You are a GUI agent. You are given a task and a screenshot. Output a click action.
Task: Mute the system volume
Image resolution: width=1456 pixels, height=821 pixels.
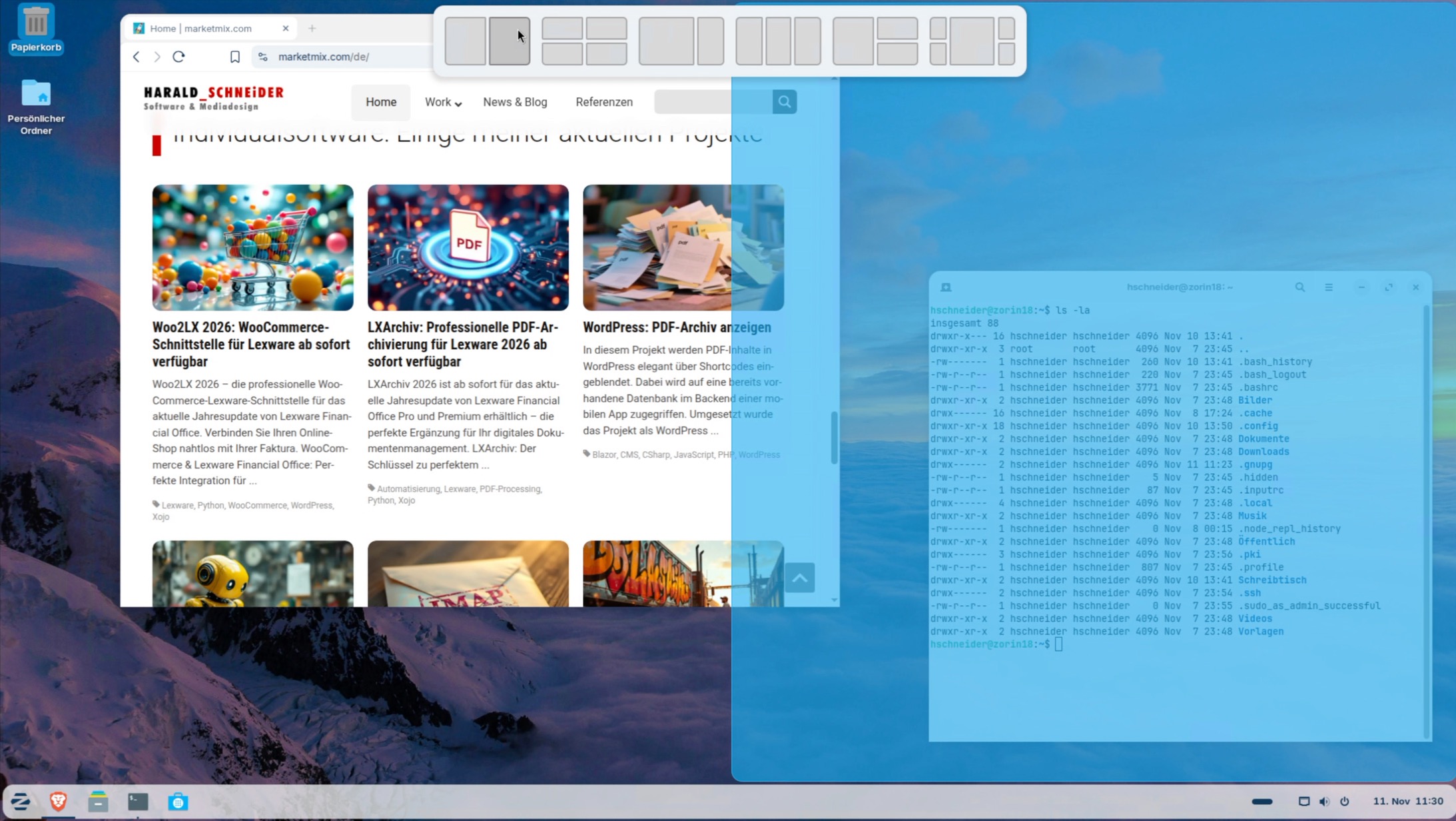click(1325, 802)
